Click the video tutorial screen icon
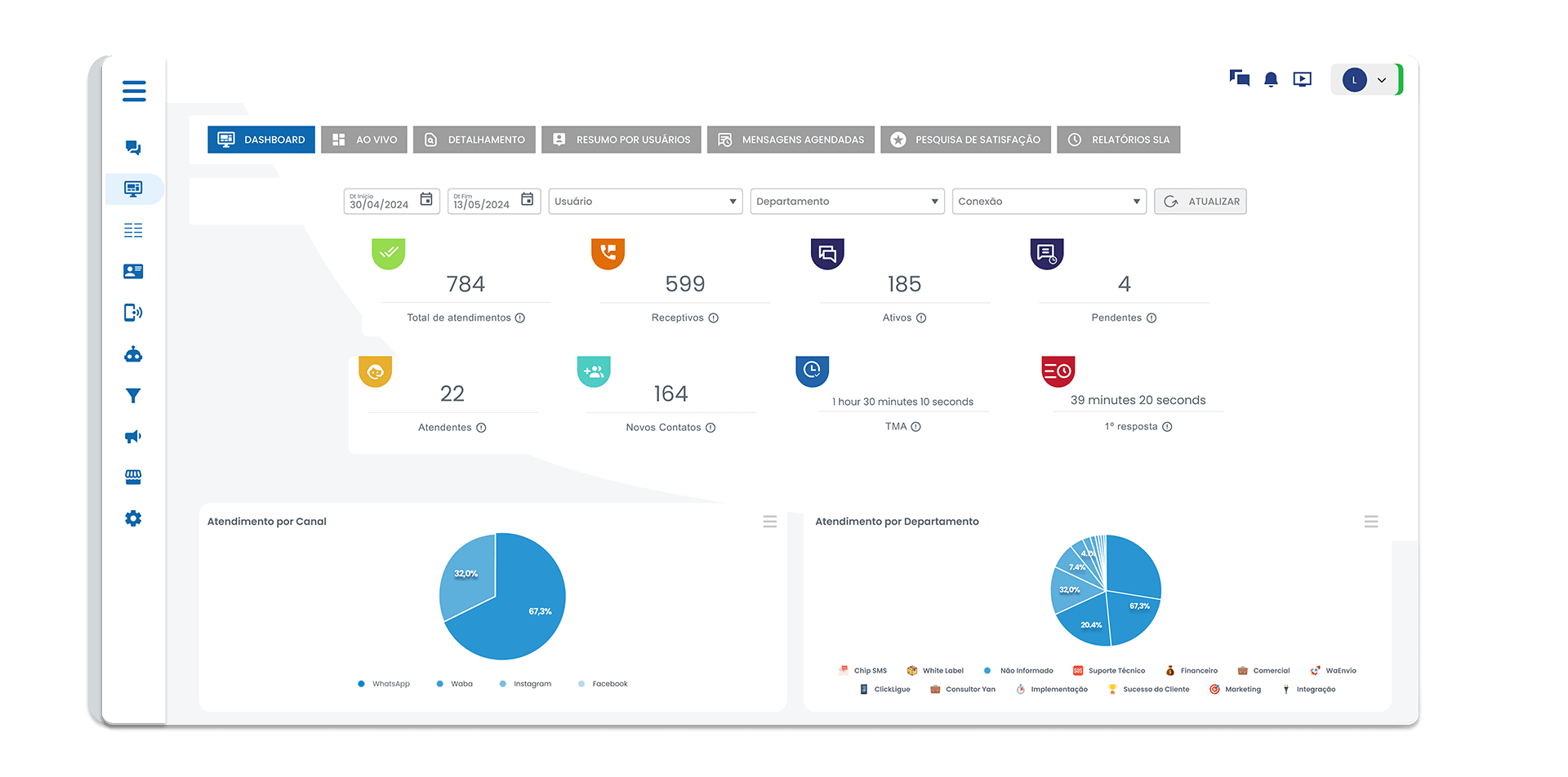1568x777 pixels. coord(1303,79)
